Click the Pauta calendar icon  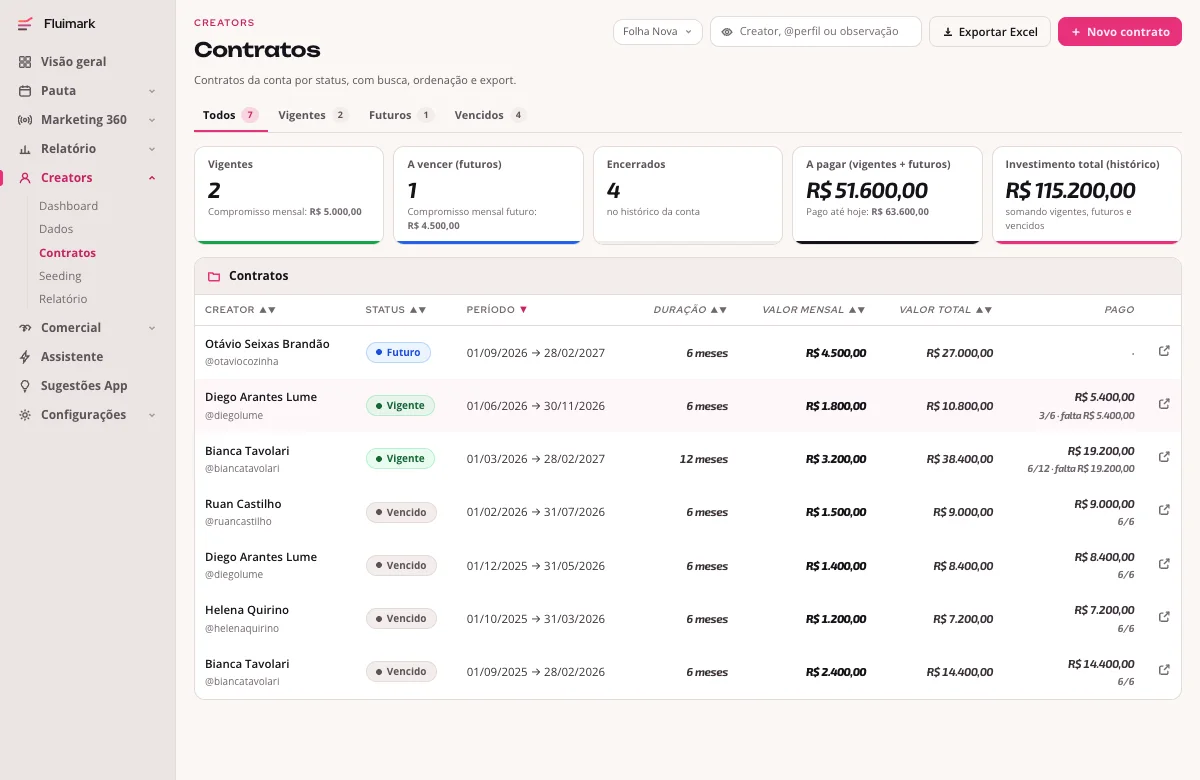(x=25, y=91)
